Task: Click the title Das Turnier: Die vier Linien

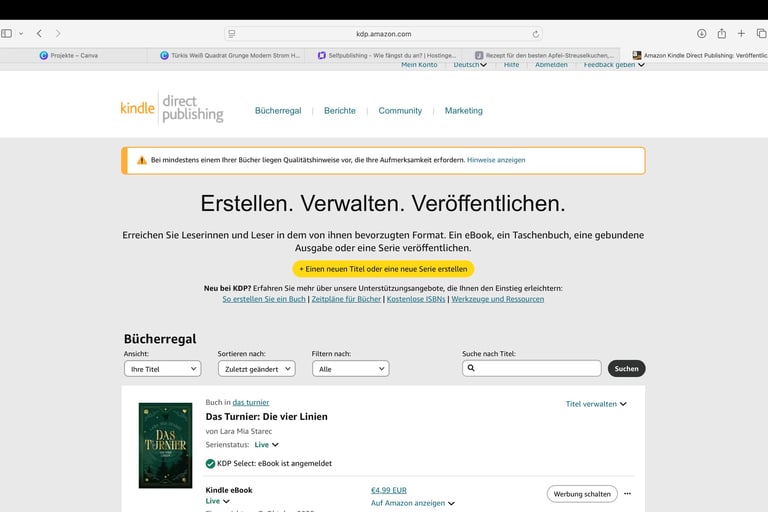Action: [x=266, y=416]
